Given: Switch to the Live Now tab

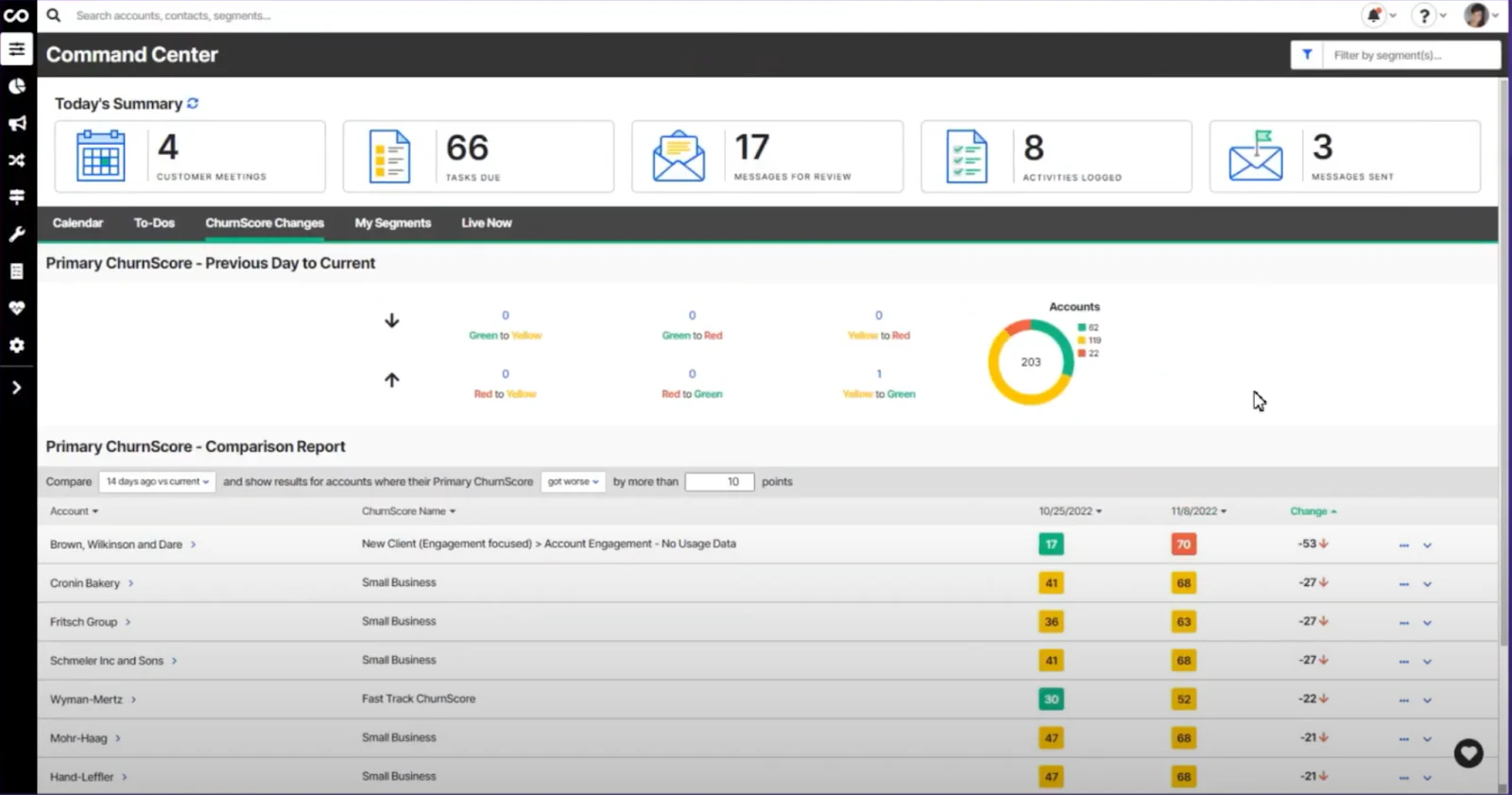Looking at the screenshot, I should click(487, 223).
